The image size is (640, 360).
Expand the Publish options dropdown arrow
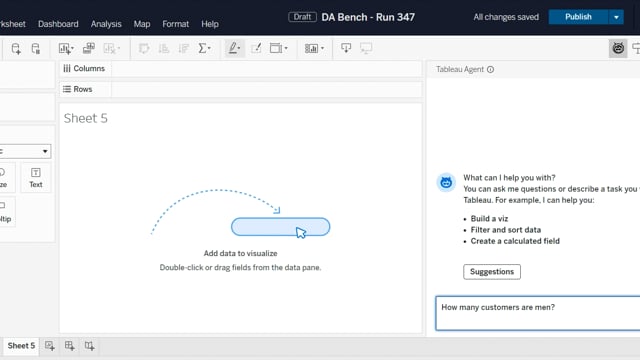616,17
